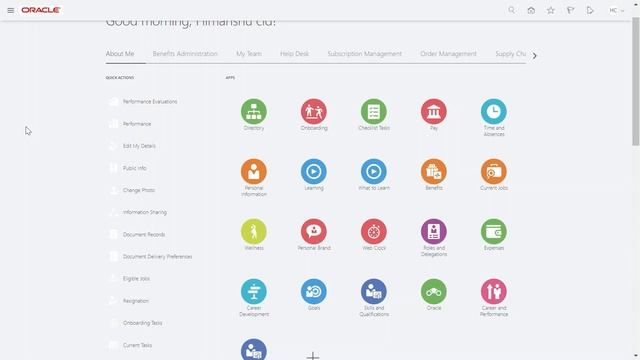Screen dimensions: 640x360
Task: Open the Watchlist flag icon
Action: pos(570,10)
